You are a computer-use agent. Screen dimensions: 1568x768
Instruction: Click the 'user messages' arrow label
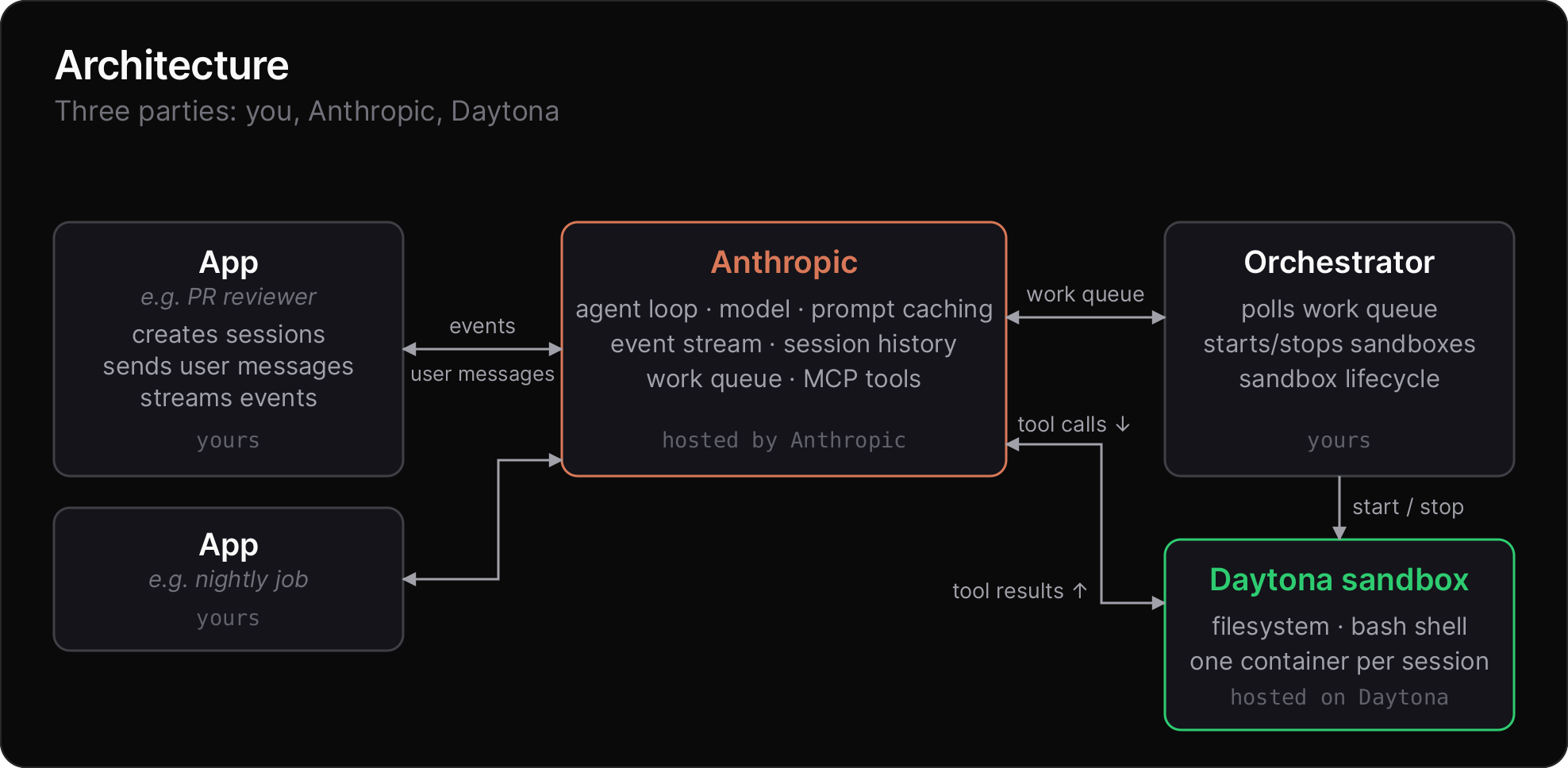click(x=482, y=374)
